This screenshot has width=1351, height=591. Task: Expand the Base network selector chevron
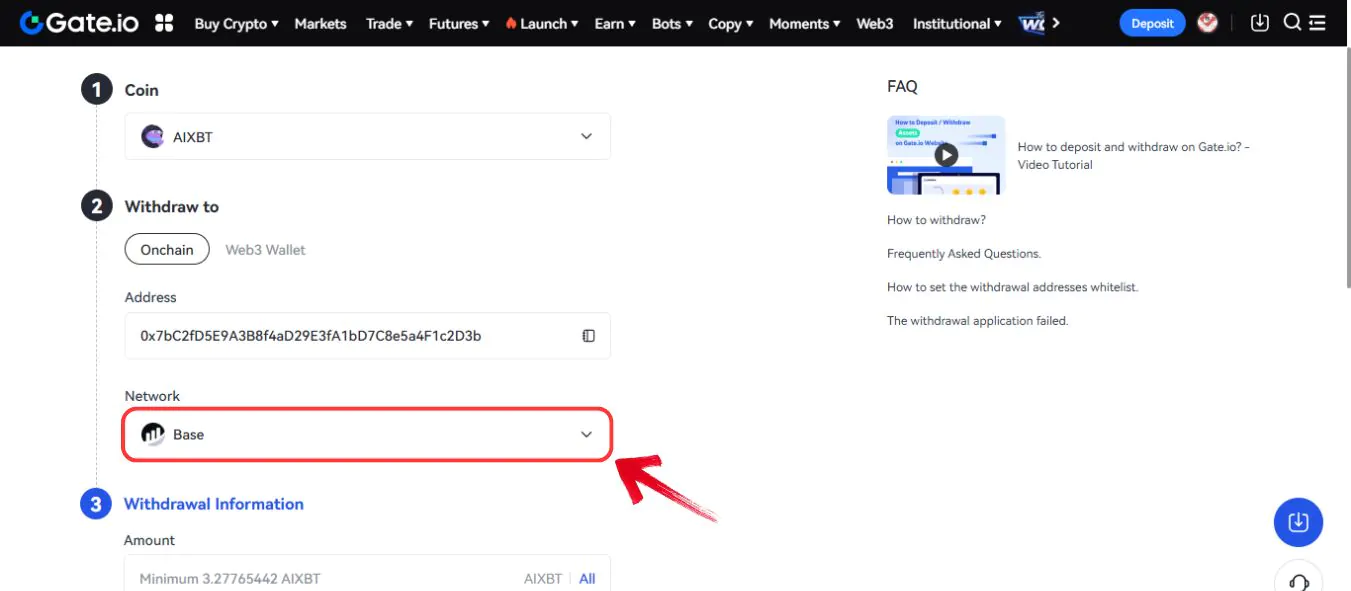pyautogui.click(x=587, y=435)
